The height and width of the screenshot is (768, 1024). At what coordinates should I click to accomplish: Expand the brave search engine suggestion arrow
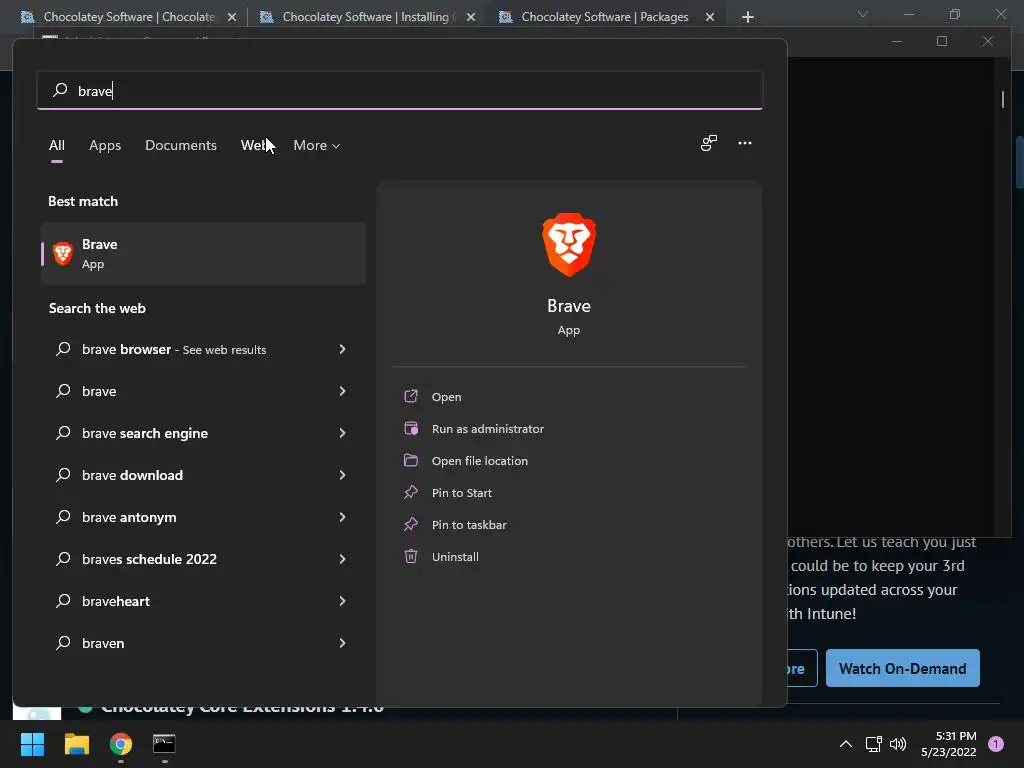point(342,432)
